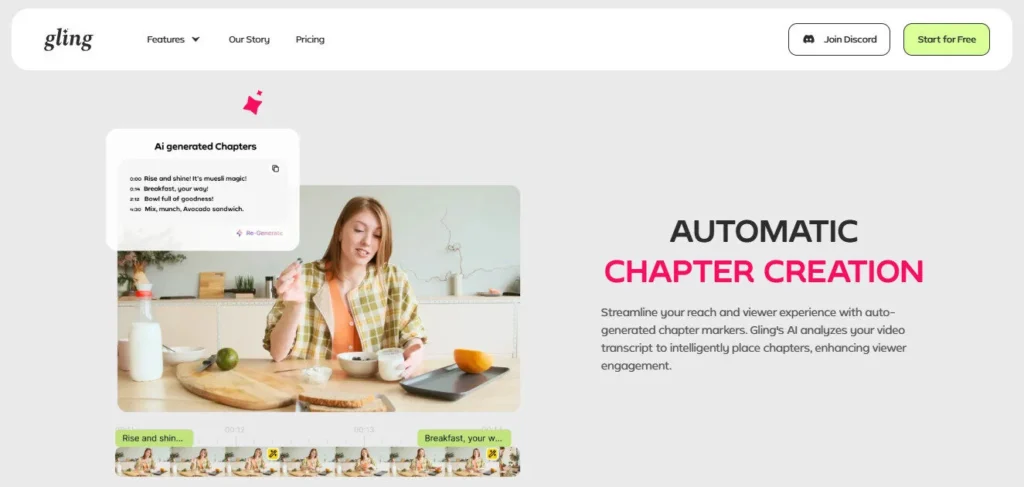
Task: Copy the AI generated chapters list
Action: [276, 168]
